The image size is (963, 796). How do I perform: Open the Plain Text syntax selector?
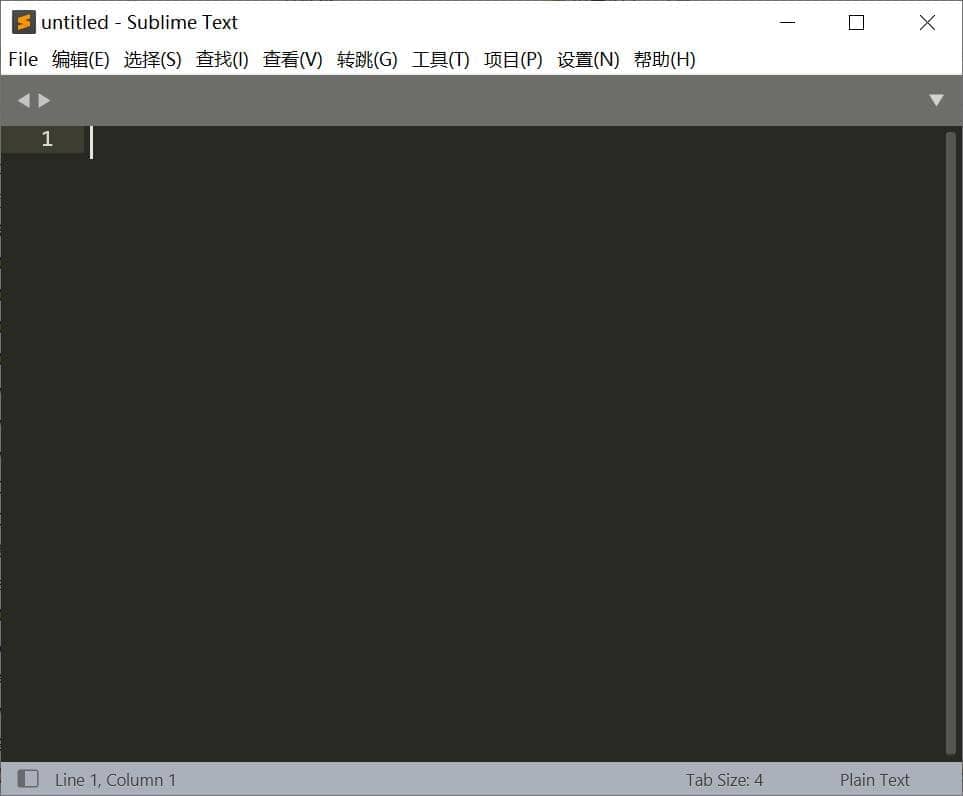point(874,779)
